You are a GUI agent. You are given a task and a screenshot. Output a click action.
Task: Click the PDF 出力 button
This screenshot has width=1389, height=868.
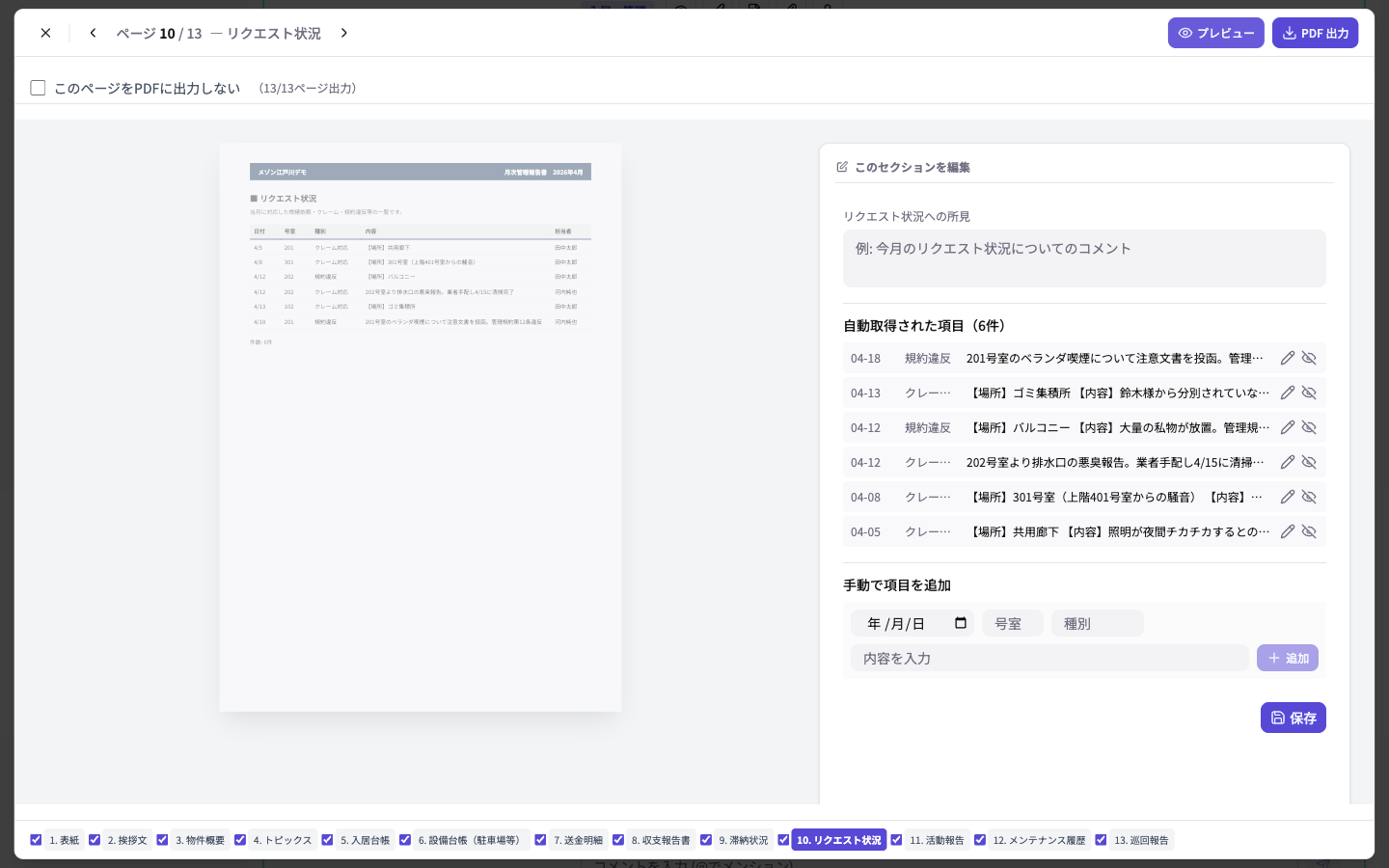[x=1315, y=33]
